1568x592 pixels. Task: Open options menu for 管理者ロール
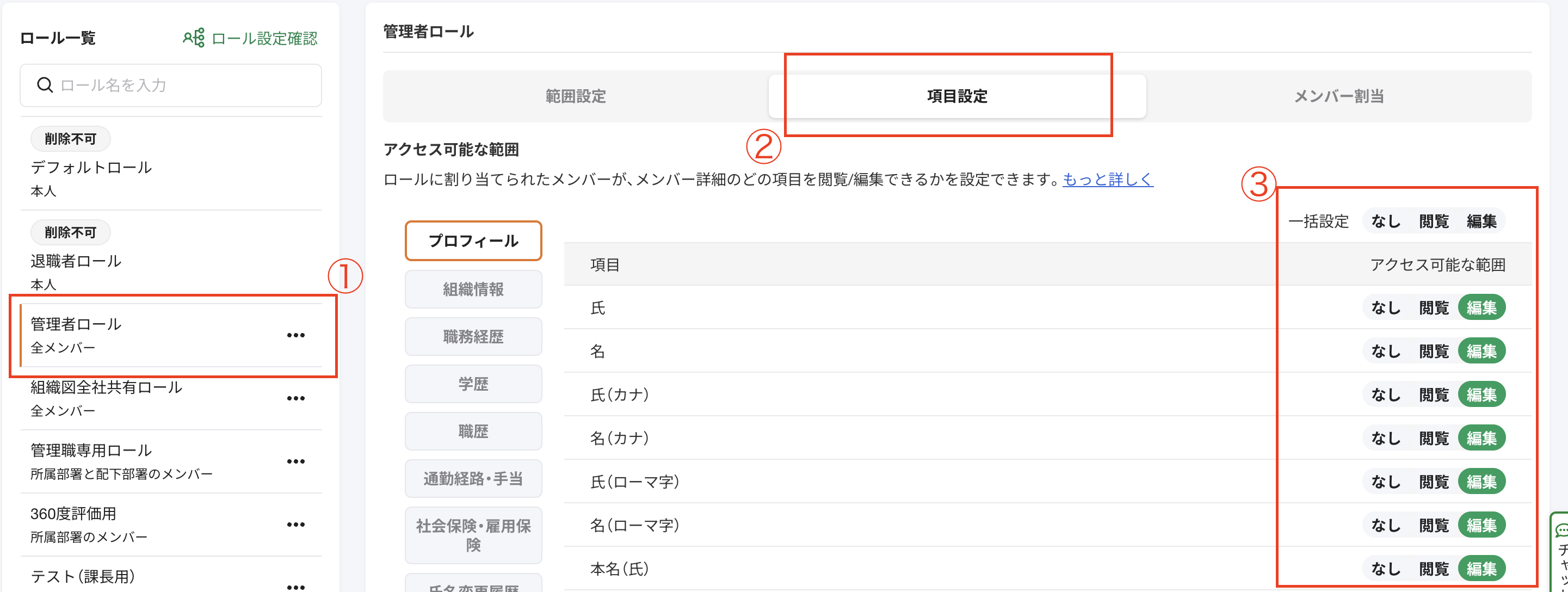pyautogui.click(x=297, y=335)
